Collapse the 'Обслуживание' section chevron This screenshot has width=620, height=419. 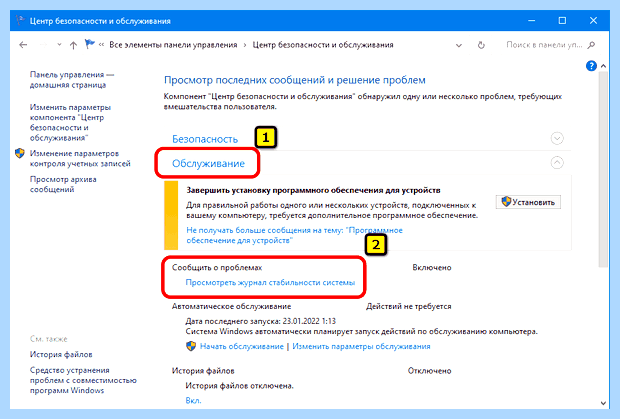[557, 163]
